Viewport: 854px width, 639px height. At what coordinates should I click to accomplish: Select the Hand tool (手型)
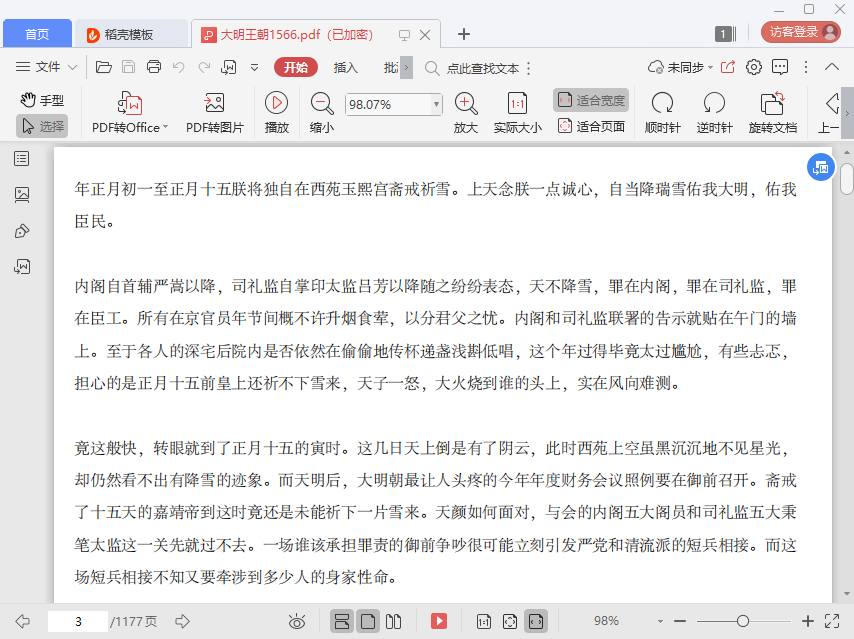[42, 100]
